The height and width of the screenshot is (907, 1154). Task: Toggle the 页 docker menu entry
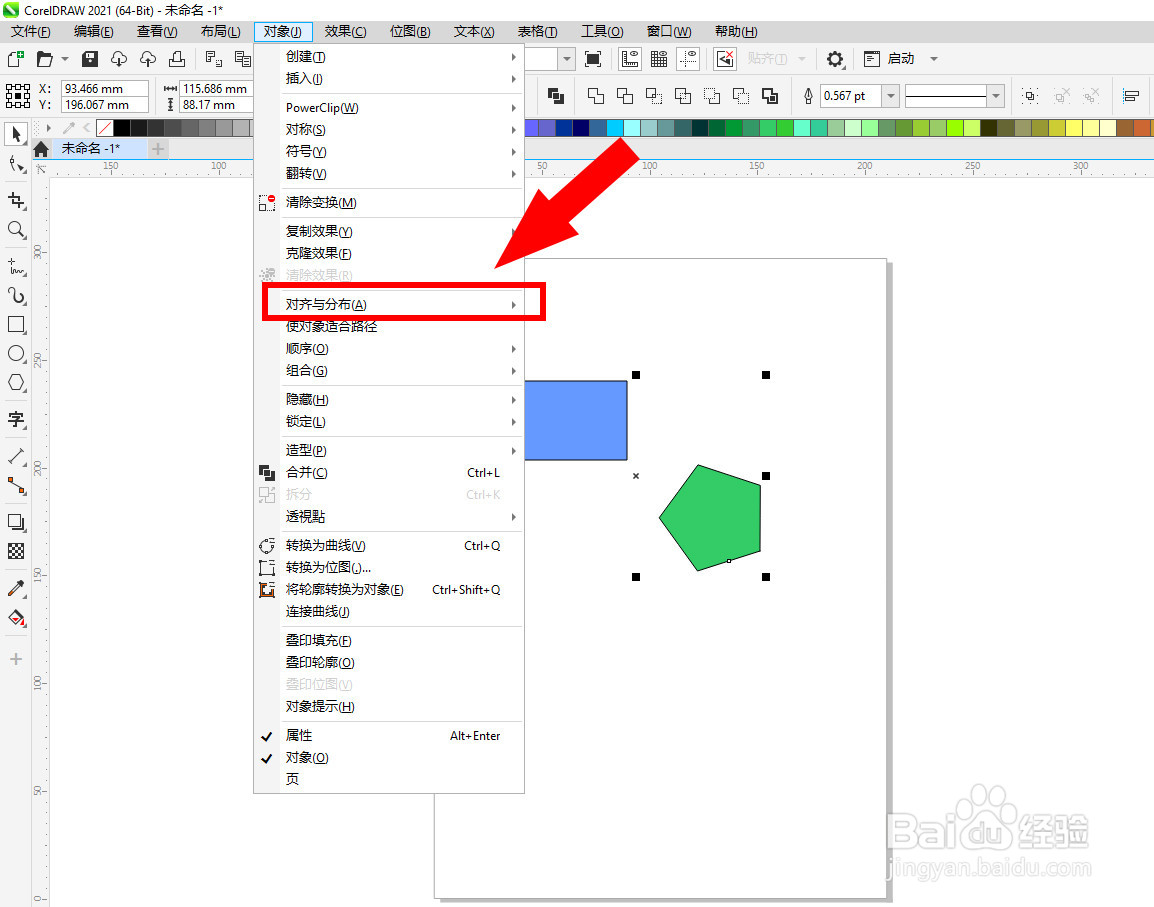point(389,779)
